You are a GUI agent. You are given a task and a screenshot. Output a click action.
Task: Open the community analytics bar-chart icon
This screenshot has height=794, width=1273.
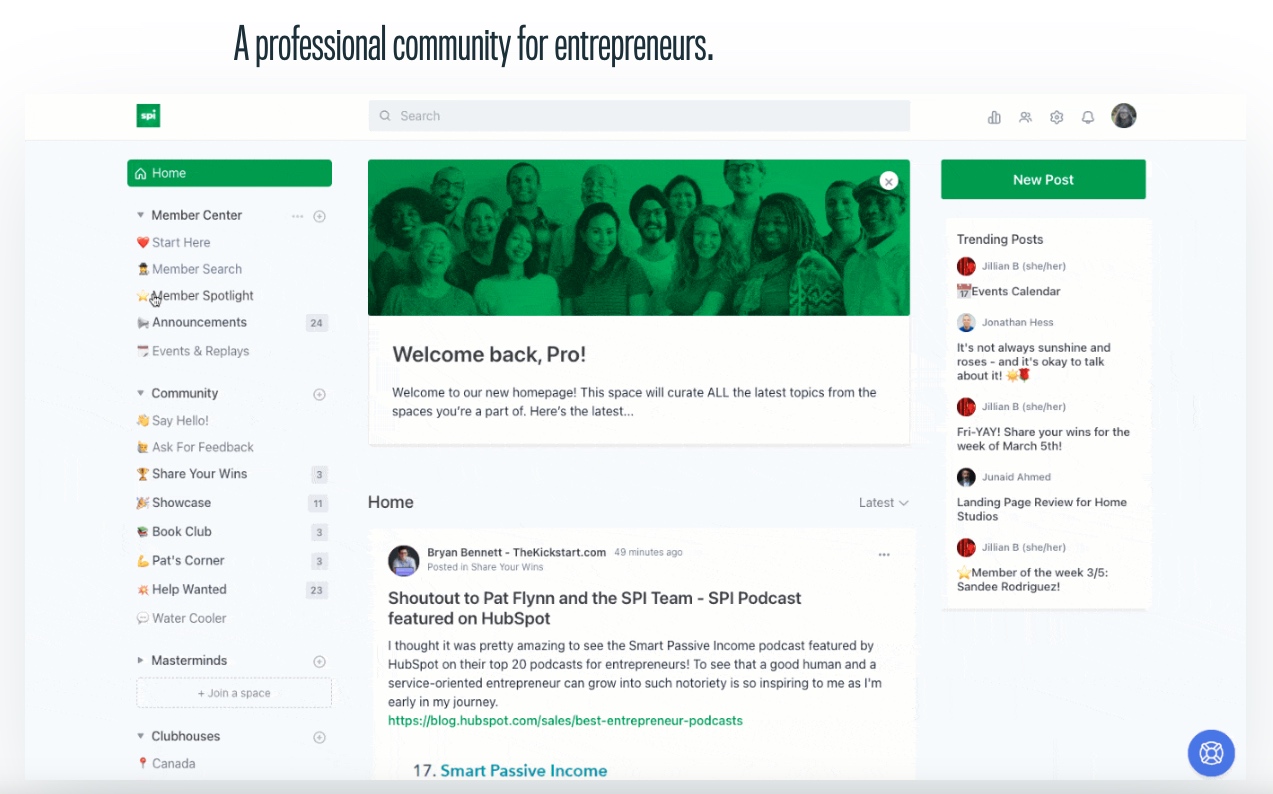click(x=994, y=116)
